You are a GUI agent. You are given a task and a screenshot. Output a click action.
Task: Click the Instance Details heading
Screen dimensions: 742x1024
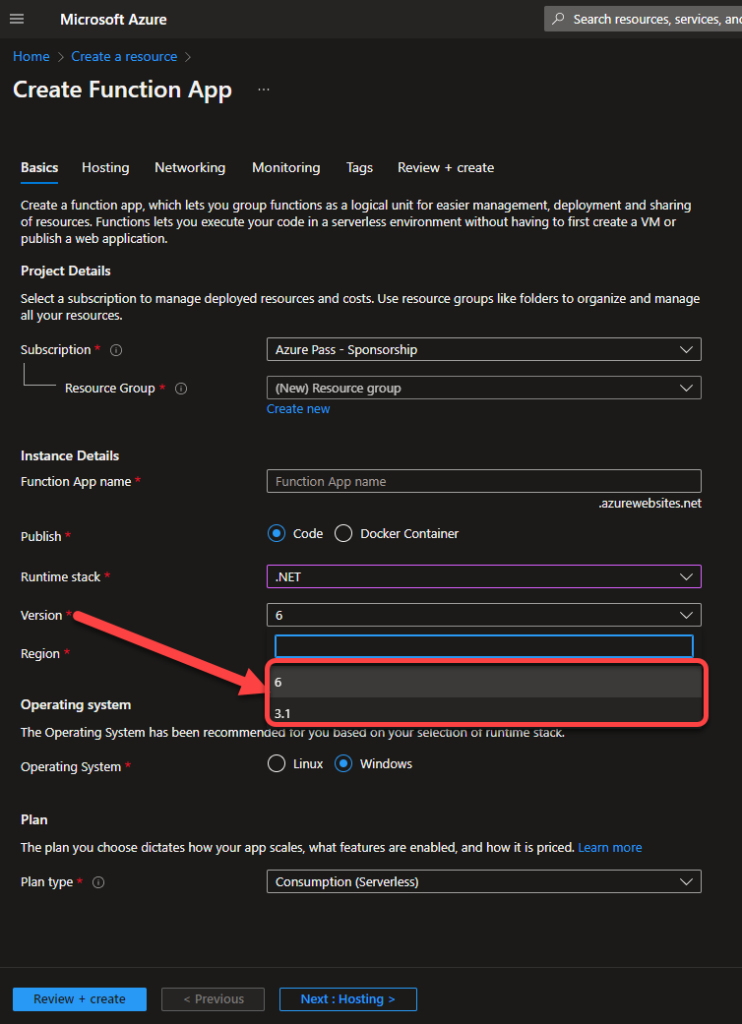pyautogui.click(x=70, y=456)
